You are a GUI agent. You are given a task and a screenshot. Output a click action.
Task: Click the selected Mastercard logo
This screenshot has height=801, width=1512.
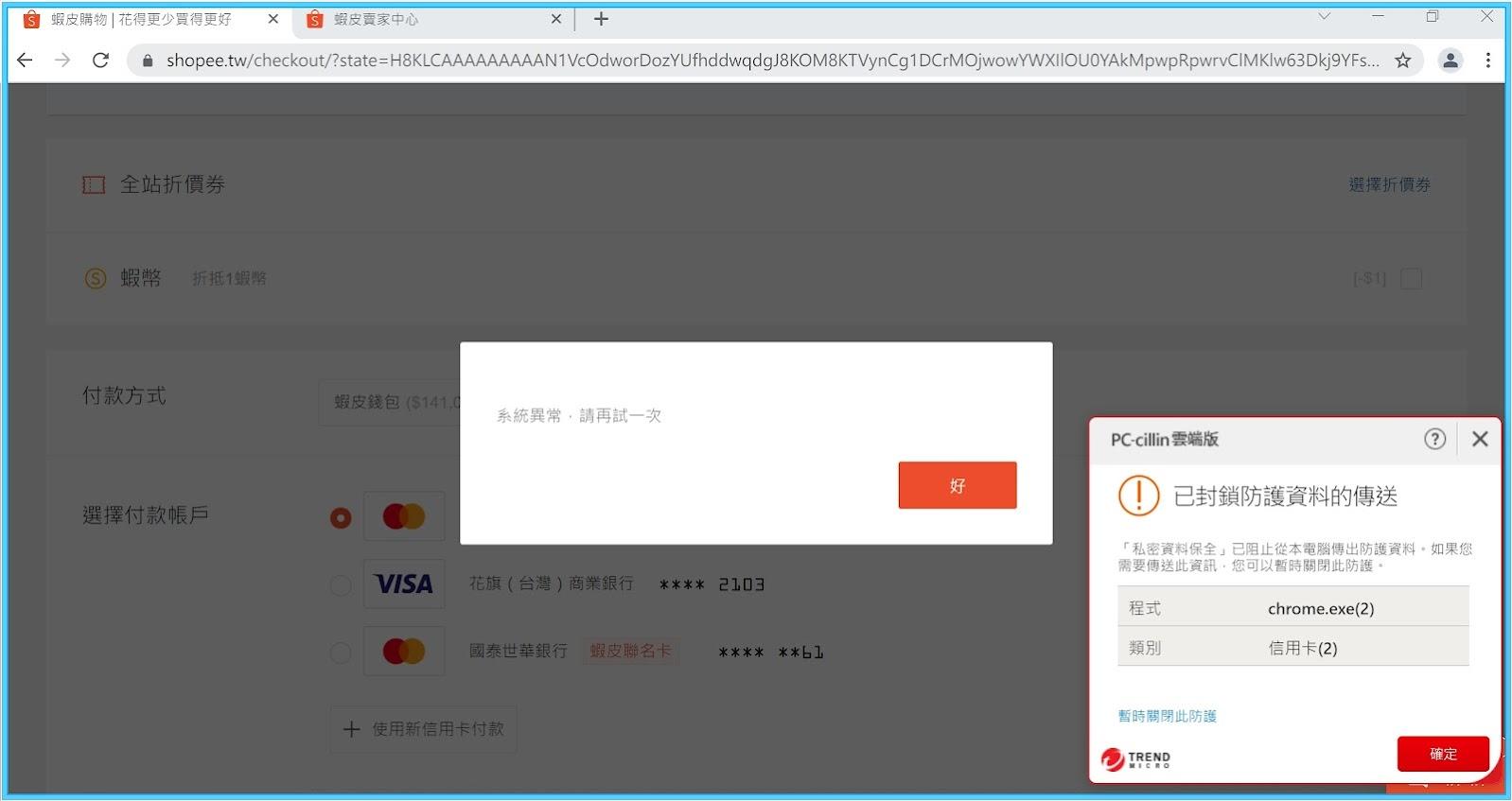point(404,516)
